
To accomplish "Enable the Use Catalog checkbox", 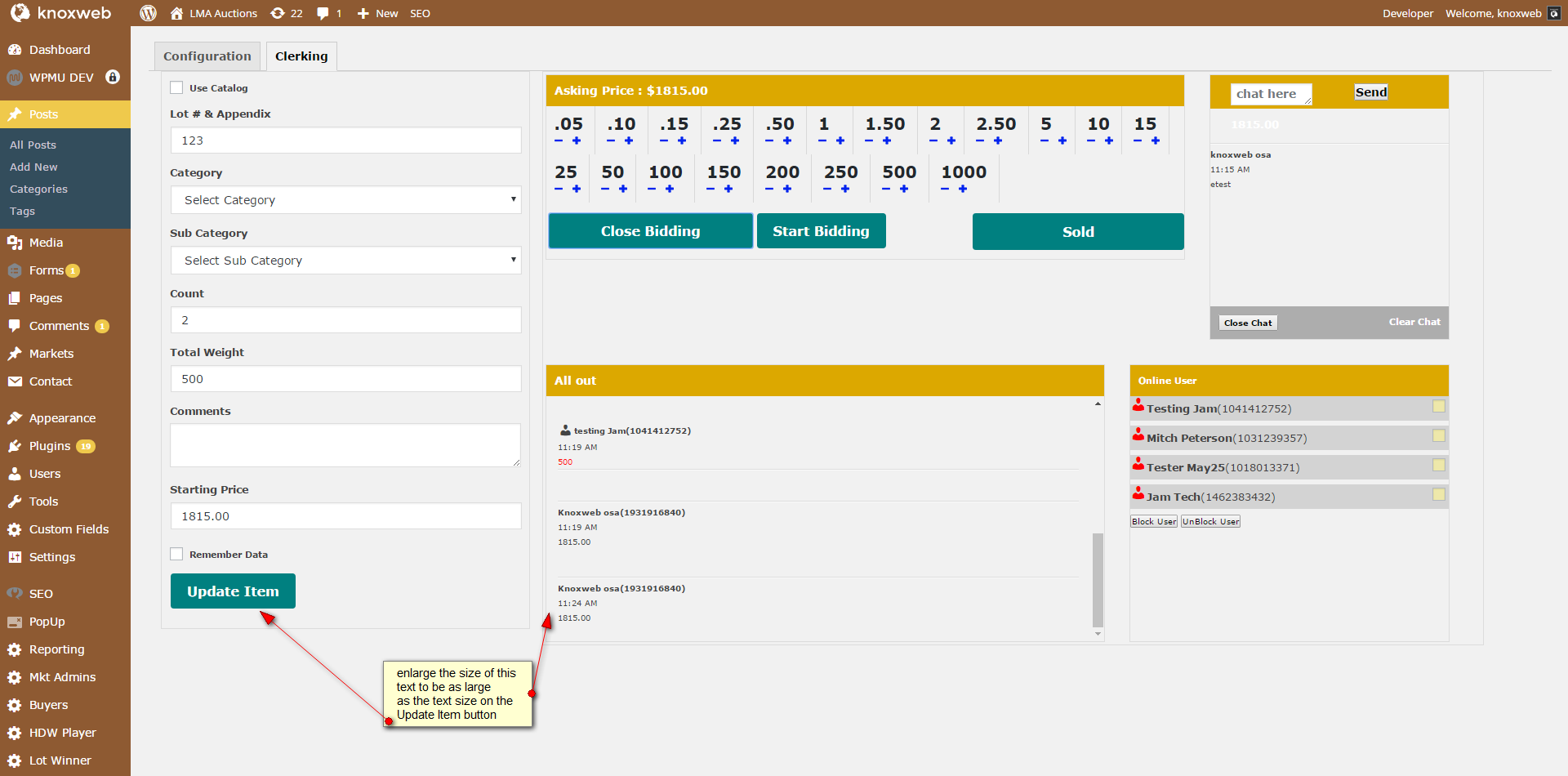I will click(x=176, y=88).
